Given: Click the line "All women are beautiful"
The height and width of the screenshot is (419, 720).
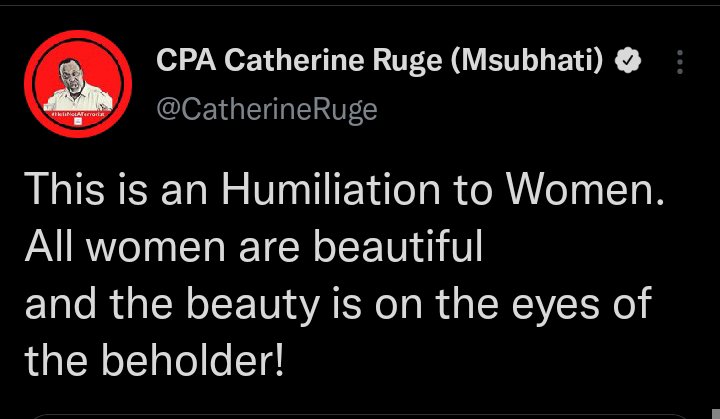Looking at the screenshot, I should [254, 248].
